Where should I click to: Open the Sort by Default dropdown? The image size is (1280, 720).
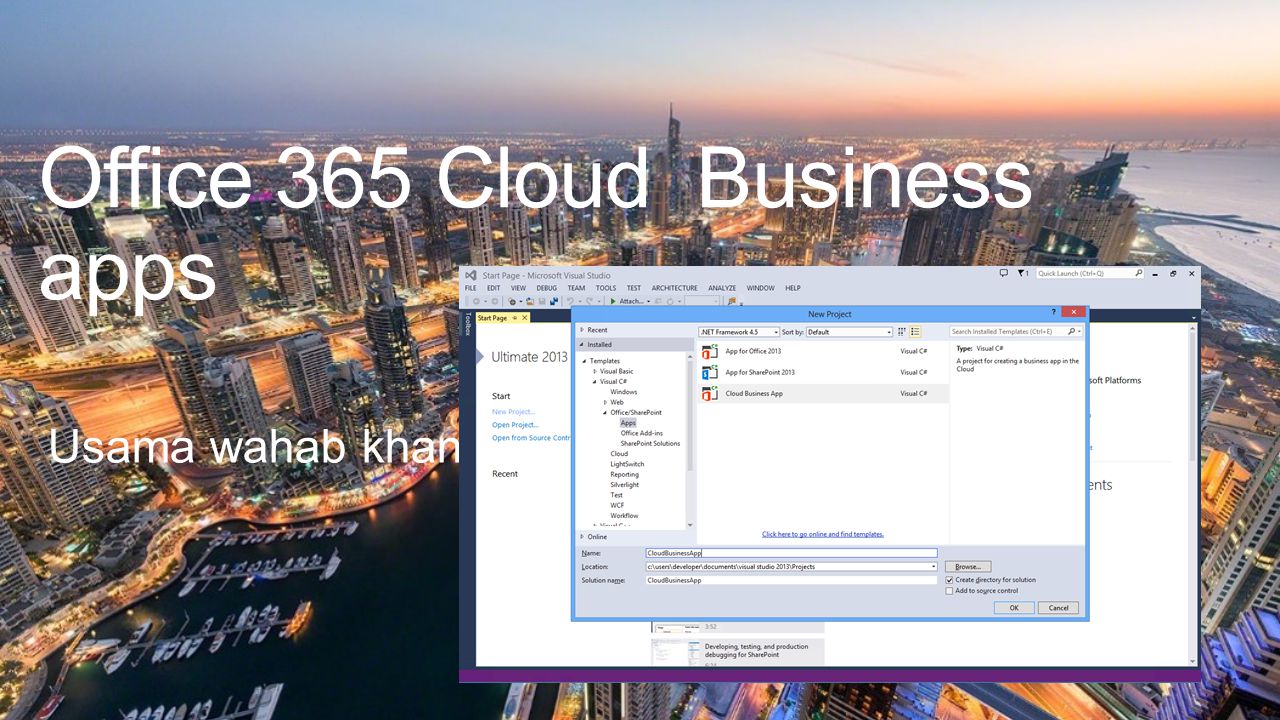tap(849, 332)
